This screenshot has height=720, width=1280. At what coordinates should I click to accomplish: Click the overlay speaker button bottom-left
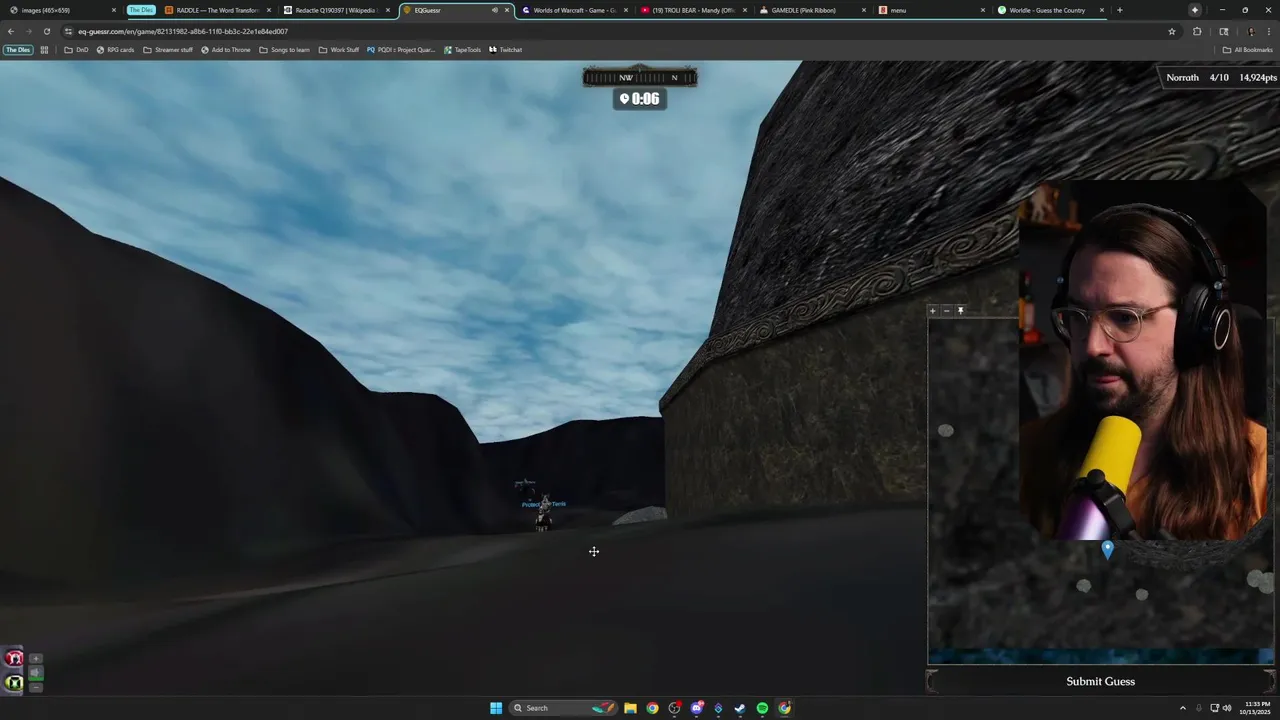[36, 673]
